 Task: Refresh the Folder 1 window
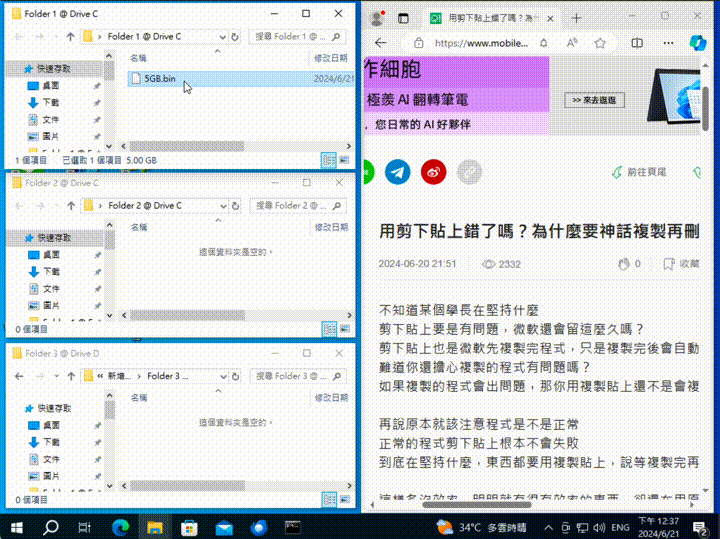pyautogui.click(x=235, y=37)
